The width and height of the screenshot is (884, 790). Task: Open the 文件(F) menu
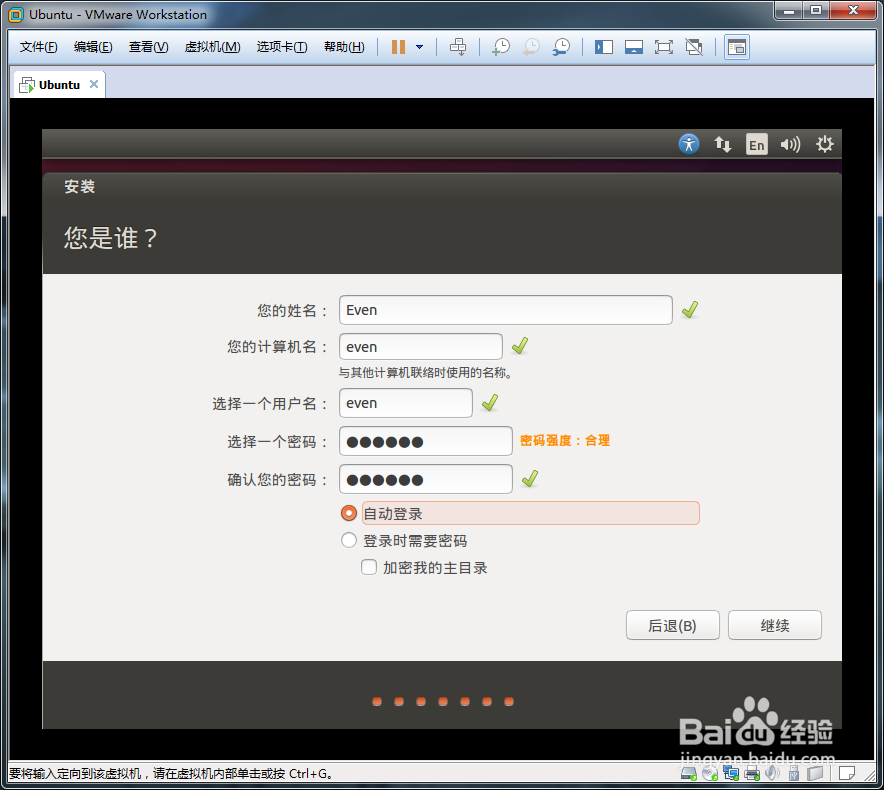pos(38,47)
